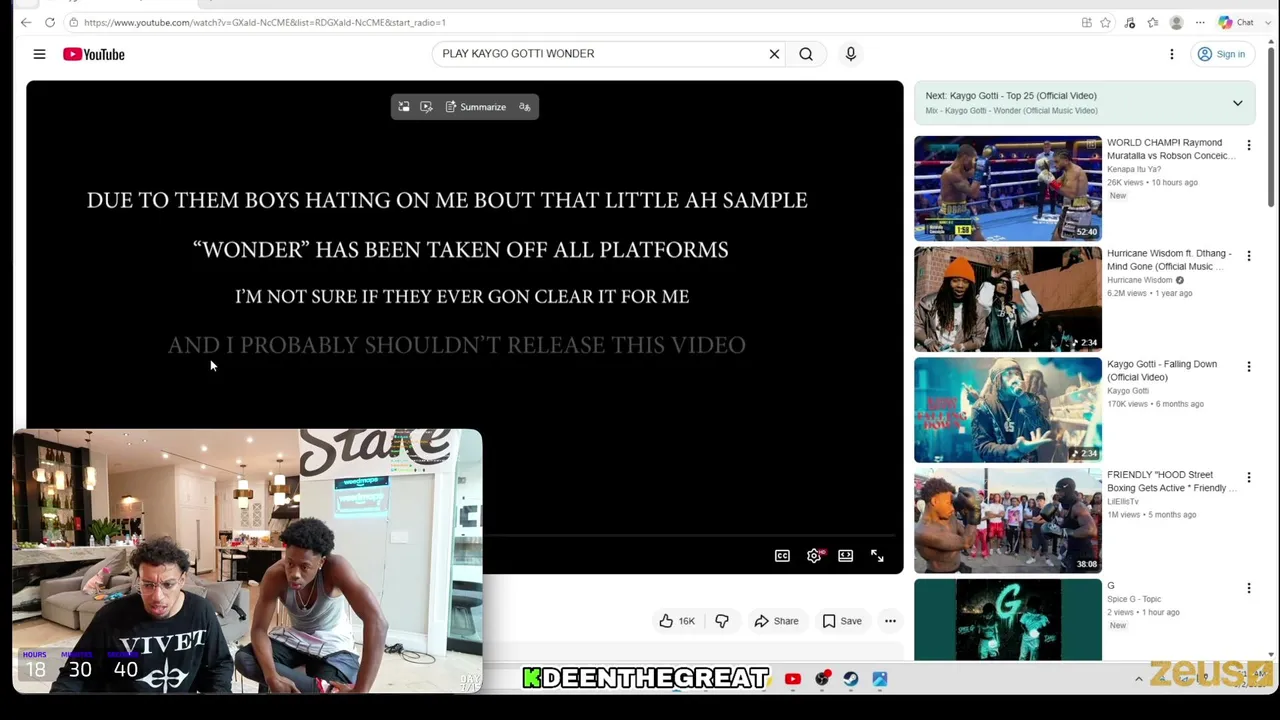1280x720 pixels.
Task: Open the taskbar app with red badge
Action: [822, 680]
